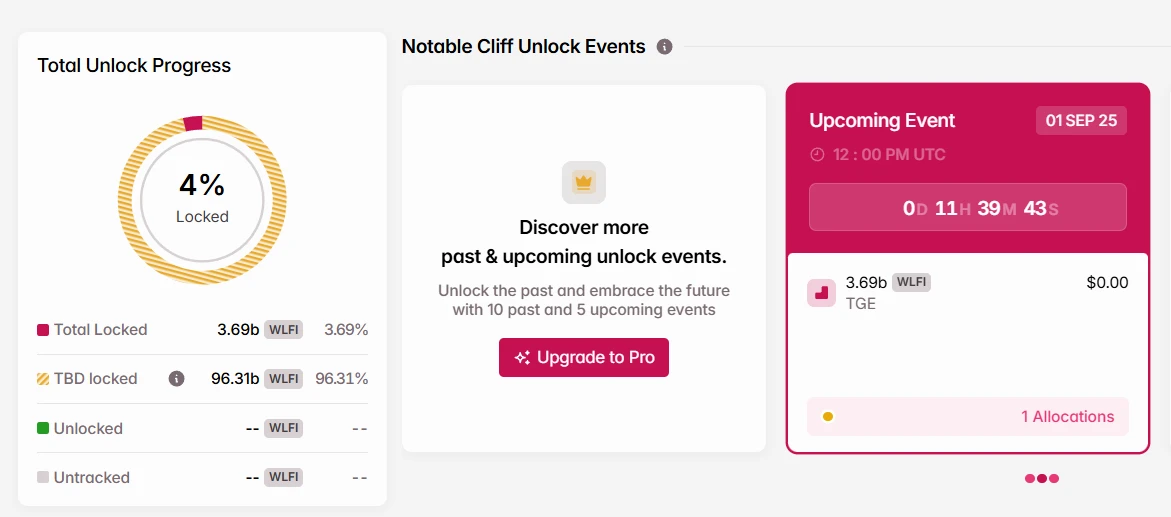
Task: Click the crown icon above Discover more
Action: (584, 182)
